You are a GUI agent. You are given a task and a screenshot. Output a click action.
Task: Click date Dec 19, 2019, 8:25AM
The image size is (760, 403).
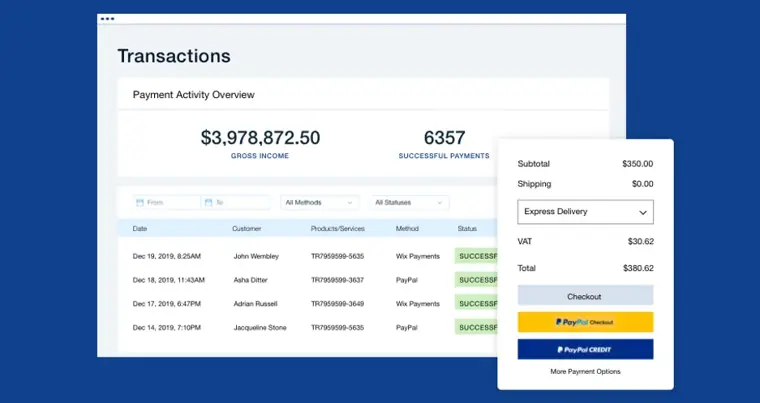(x=167, y=256)
